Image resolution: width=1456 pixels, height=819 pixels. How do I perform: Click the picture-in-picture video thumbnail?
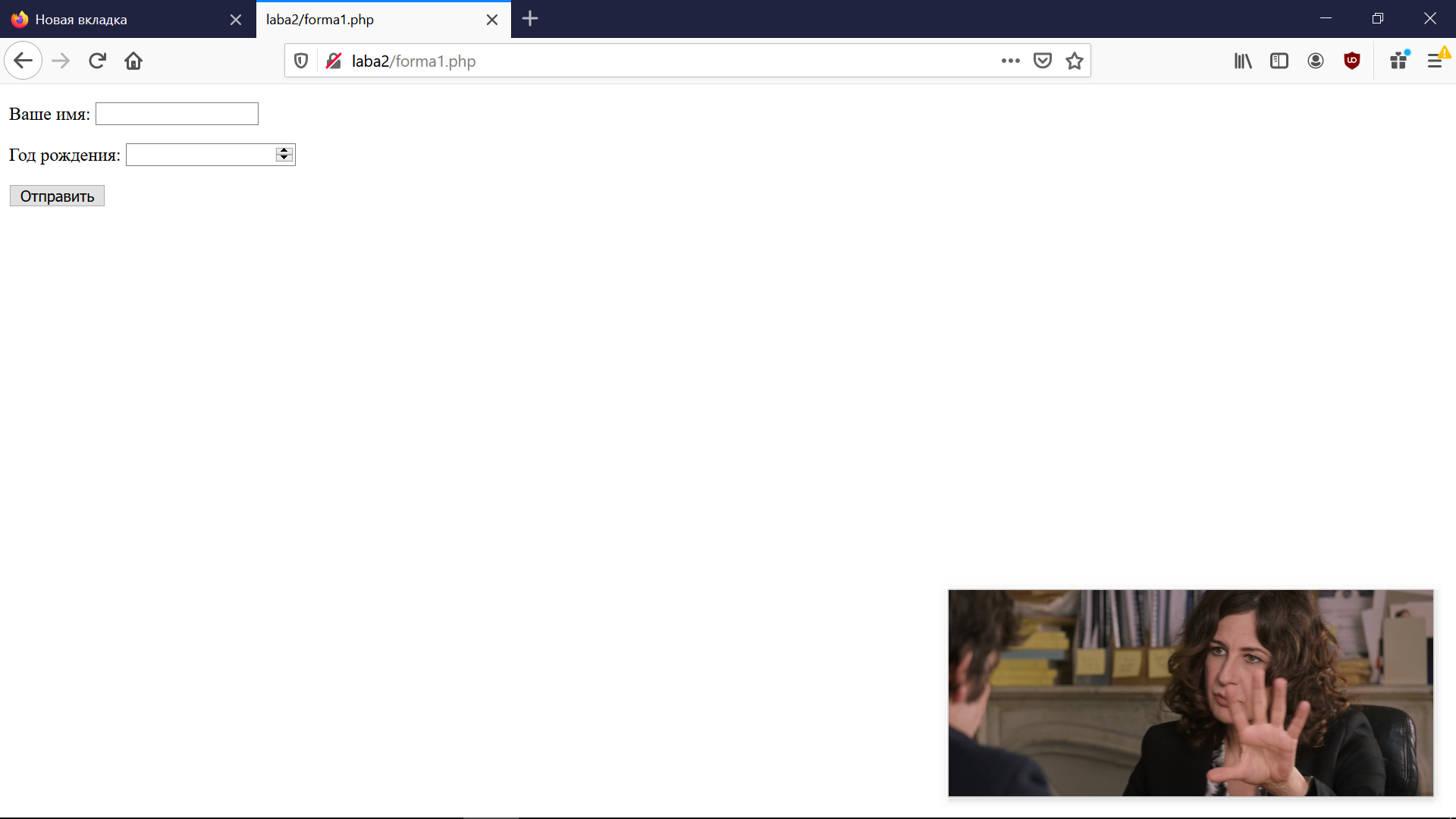click(x=1191, y=692)
